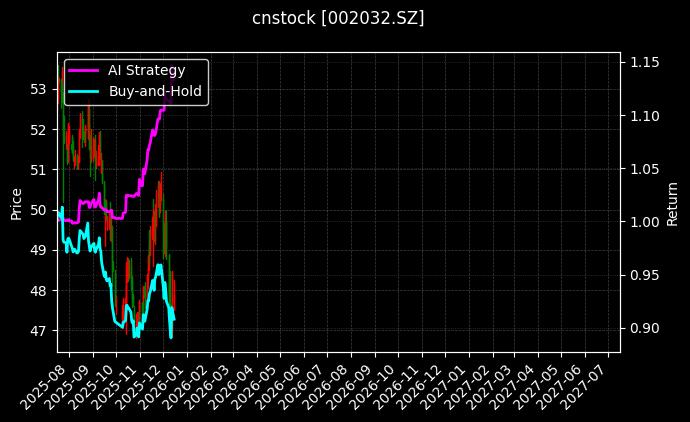Image resolution: width=690 pixels, height=422 pixels.
Task: Click the 53 price tick label
Action: pyautogui.click(x=40, y=89)
